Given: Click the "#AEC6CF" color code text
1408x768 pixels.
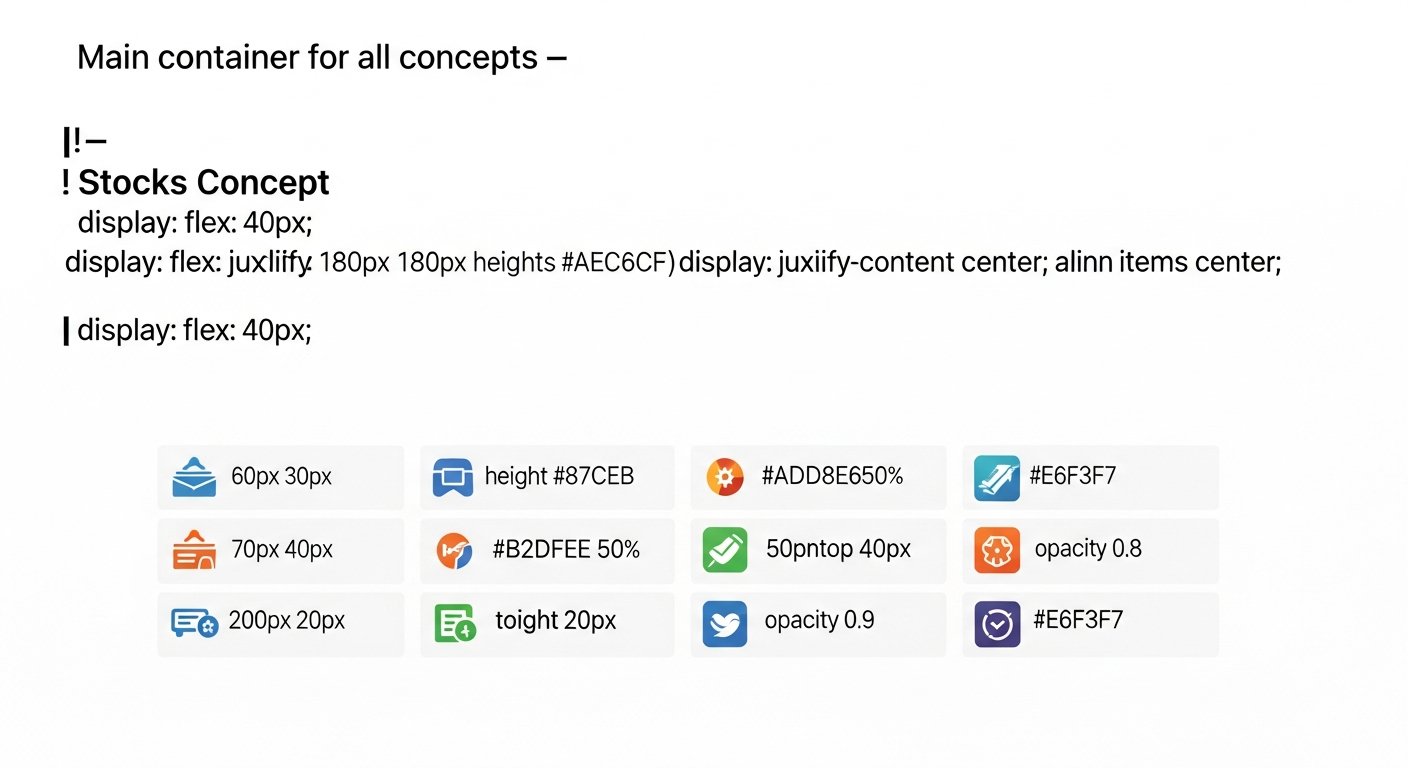Looking at the screenshot, I should [616, 263].
